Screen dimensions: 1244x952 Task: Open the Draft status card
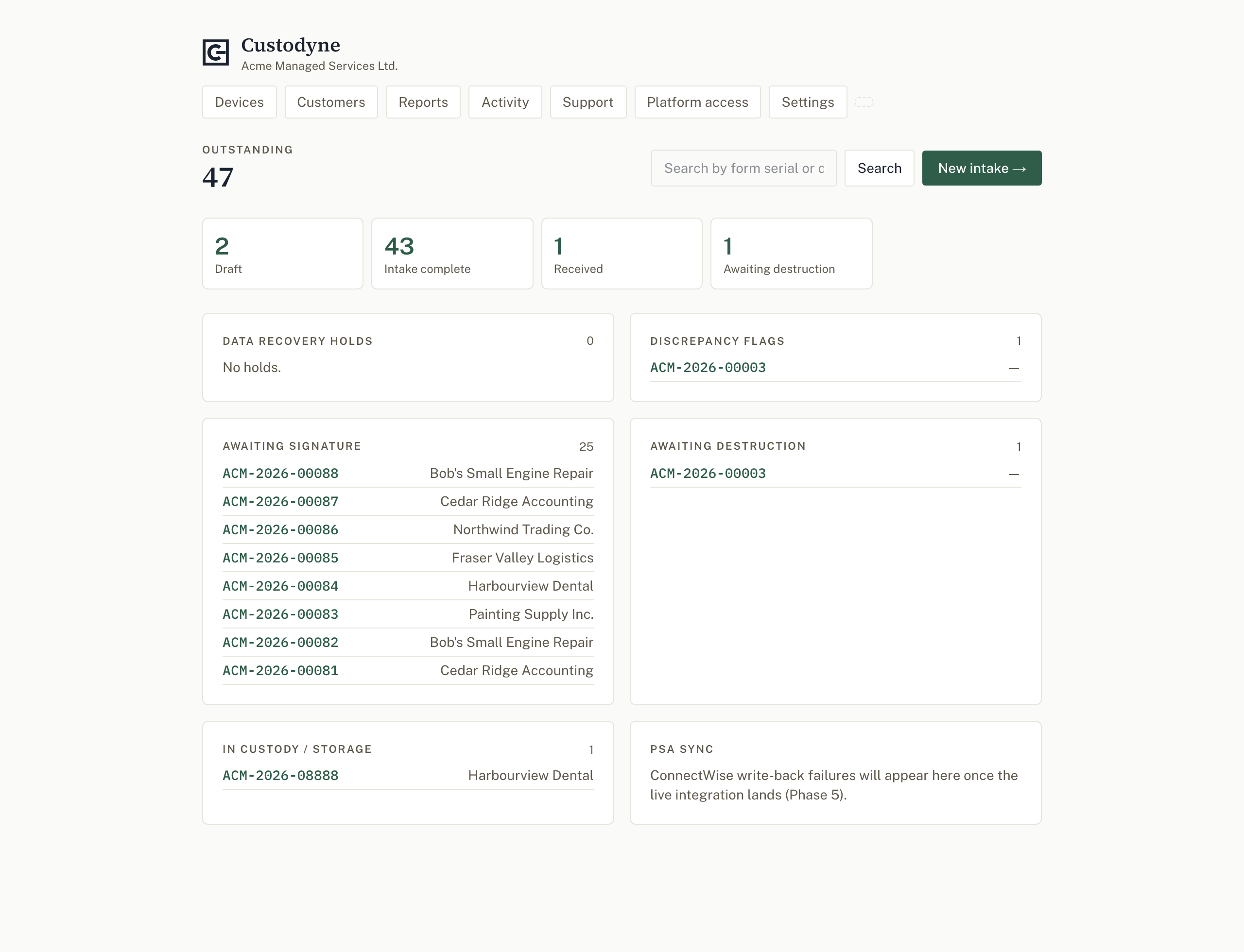point(283,254)
